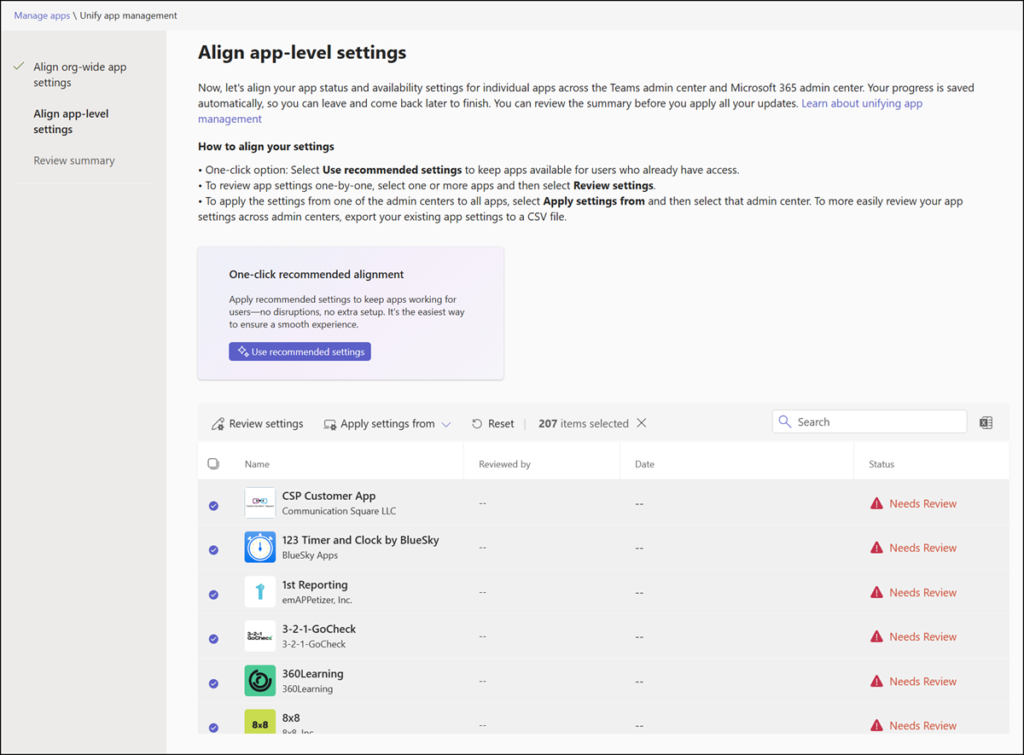Click the Date column header
The image size is (1024, 755).
(644, 464)
